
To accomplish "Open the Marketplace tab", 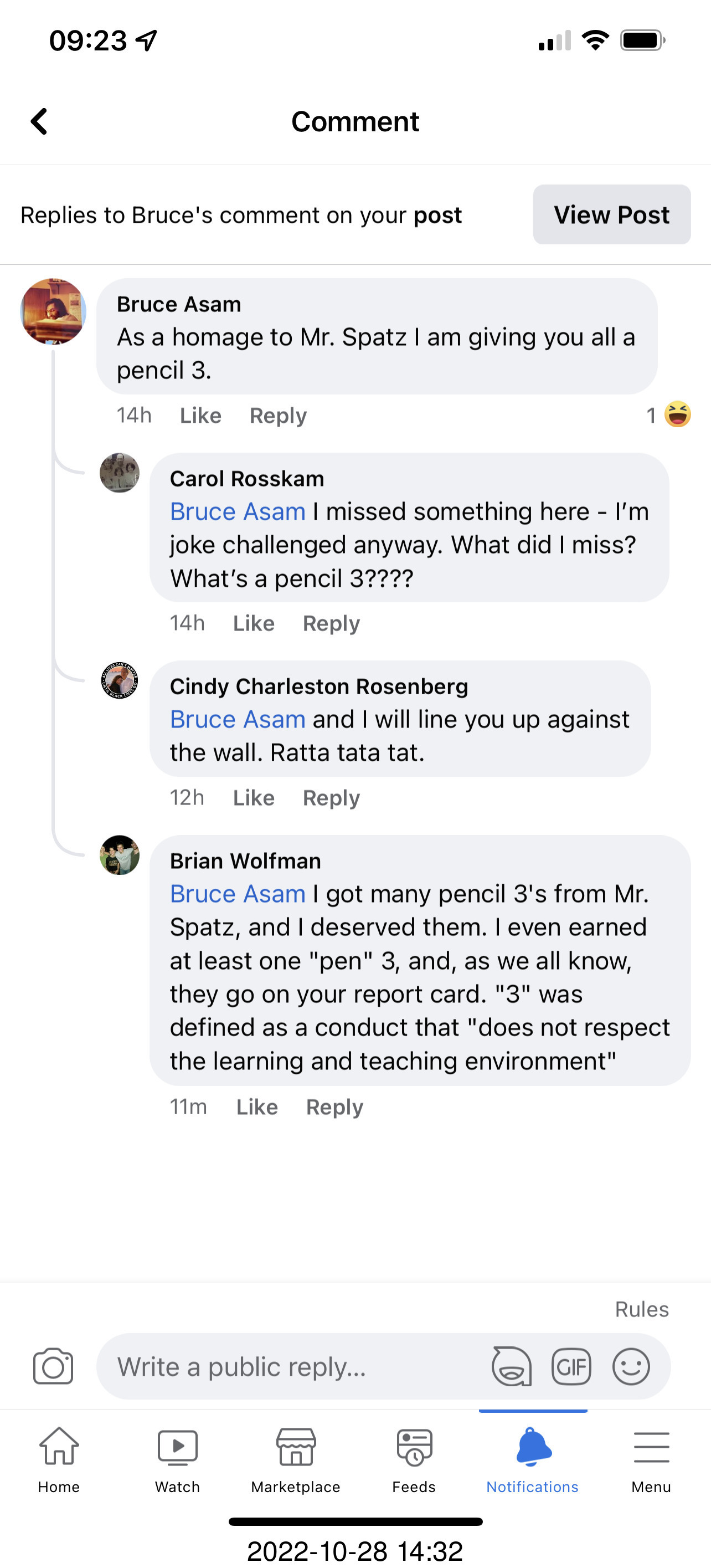I will pos(296,1459).
